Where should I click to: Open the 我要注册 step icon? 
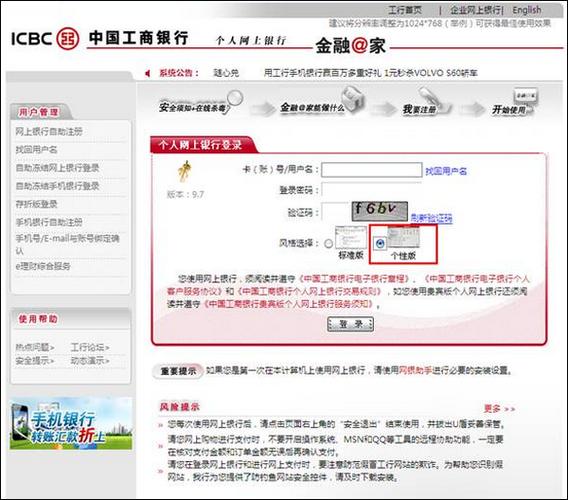(x=427, y=102)
